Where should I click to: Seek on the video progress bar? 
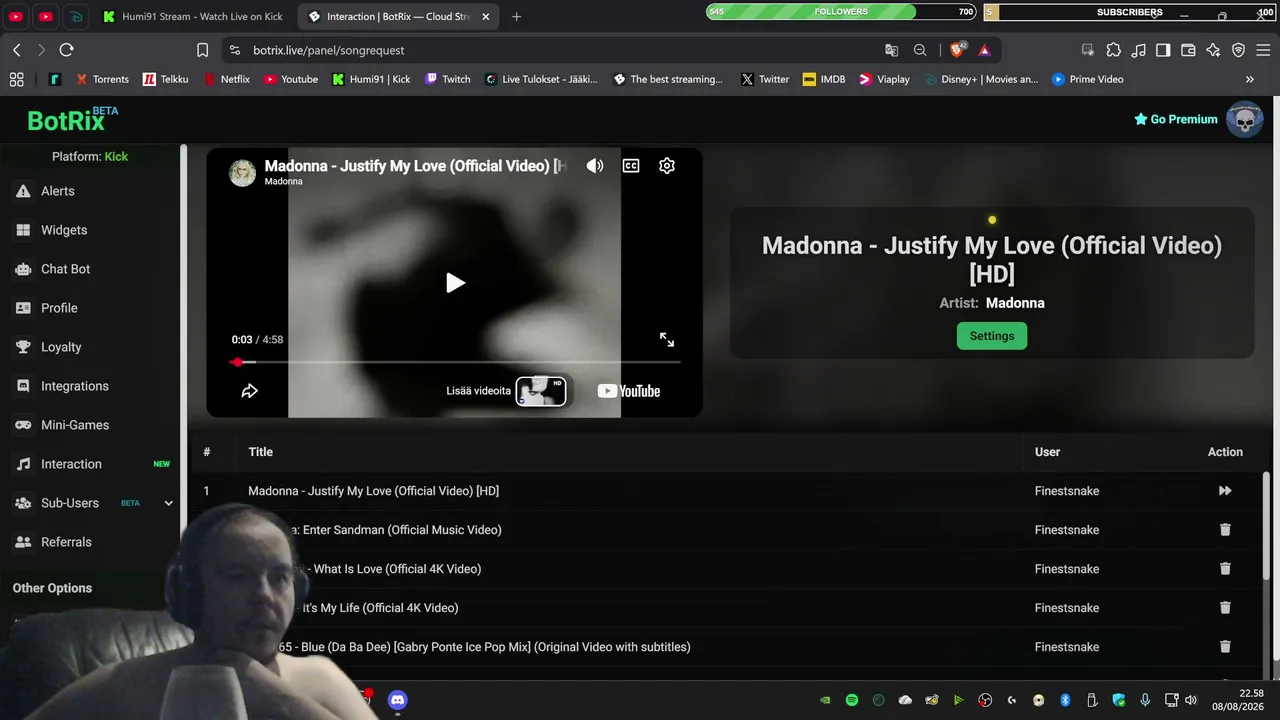point(455,362)
